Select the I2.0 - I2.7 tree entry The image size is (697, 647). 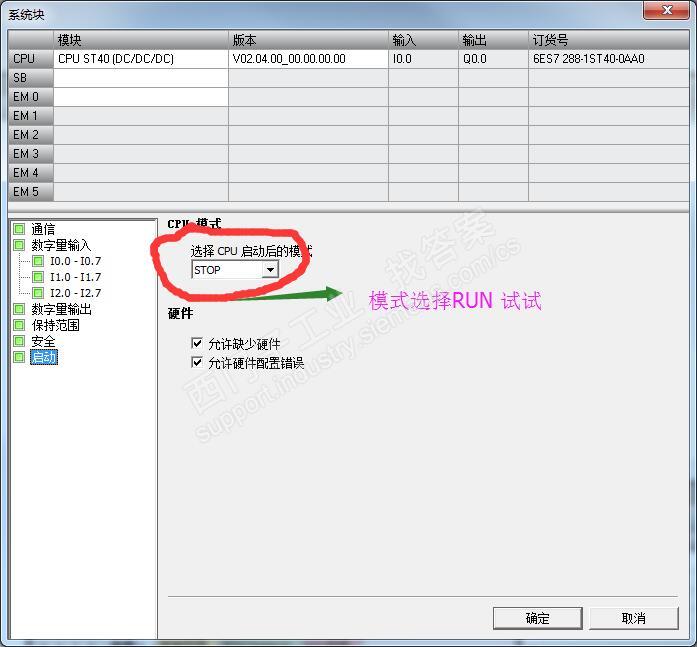[76, 293]
